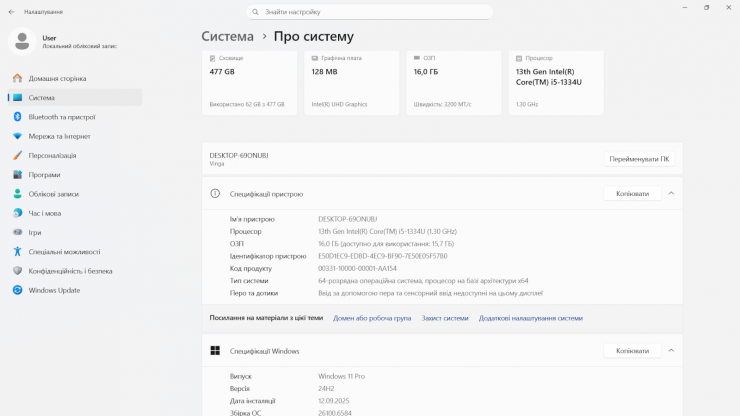
Task: Click the Облікові записи person icon
Action: coord(18,194)
